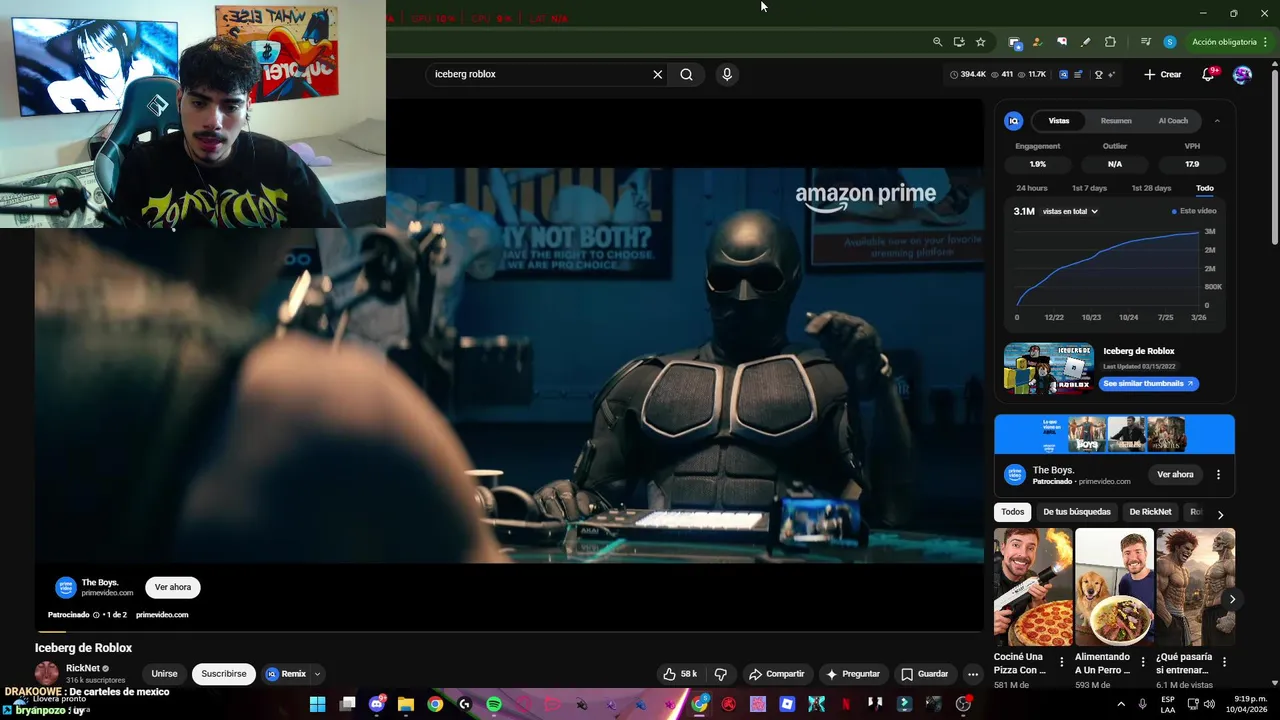Click the vidIQ blue icon in YouTube header
Image resolution: width=1280 pixels, height=720 pixels.
click(1063, 74)
